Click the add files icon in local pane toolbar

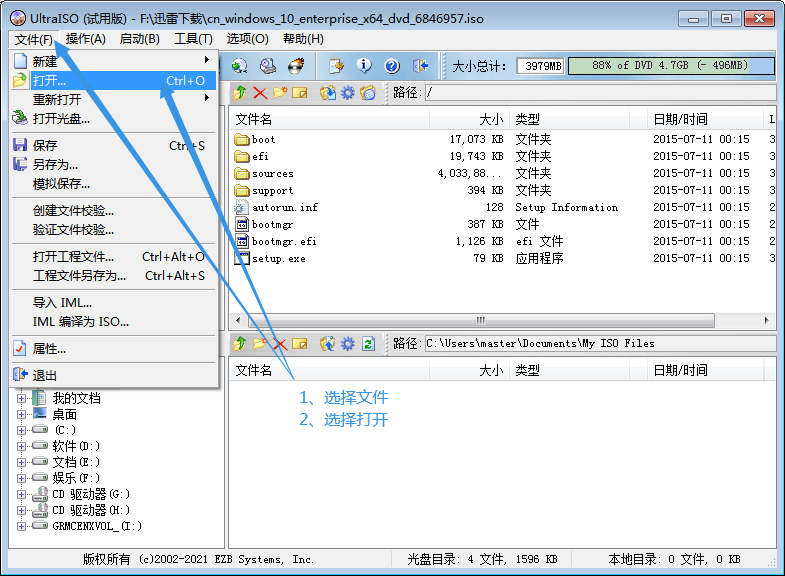click(x=328, y=343)
